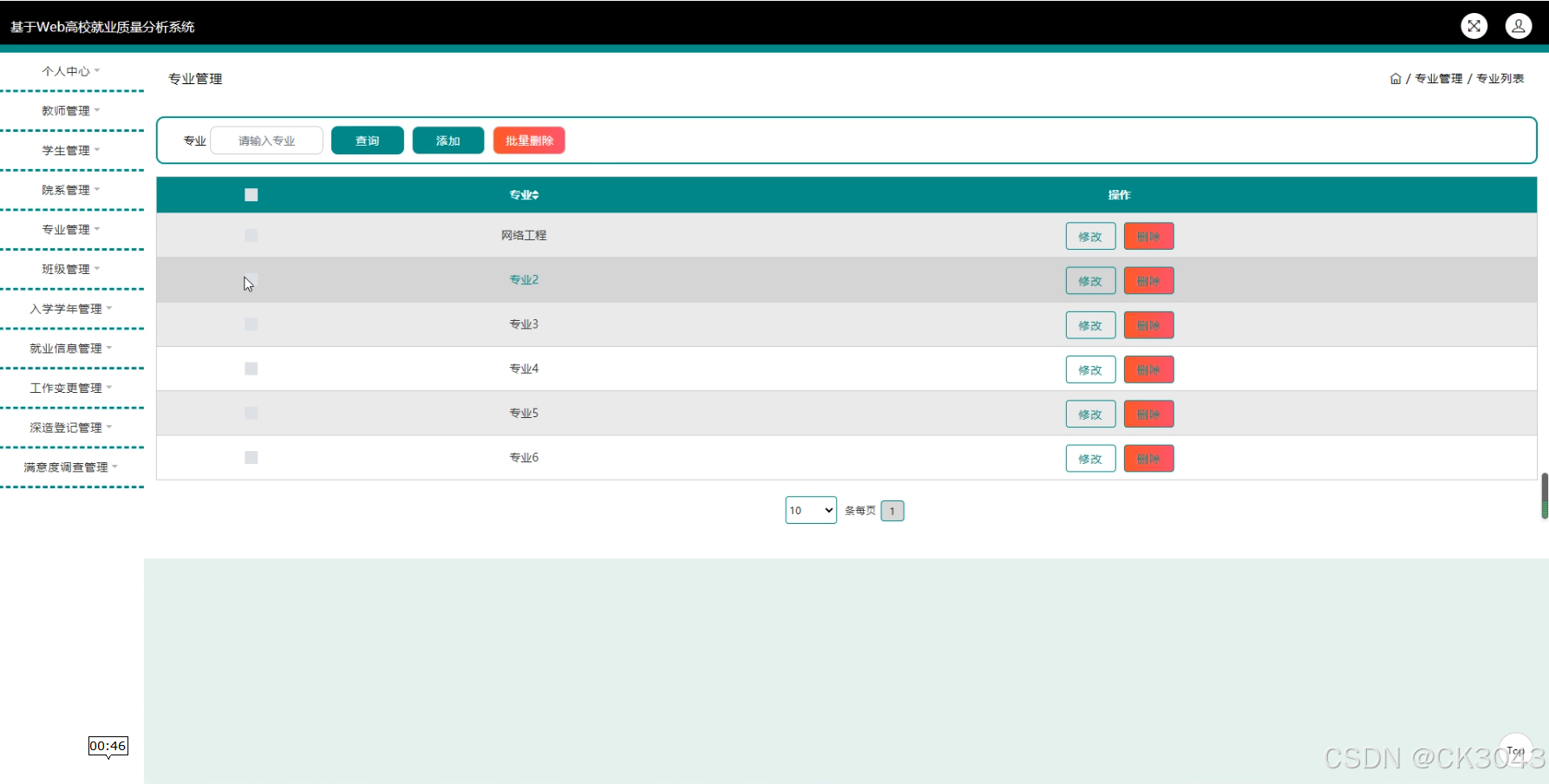The image size is (1549, 784).
Task: Click the 网络工程 cell text
Action: coord(524,235)
